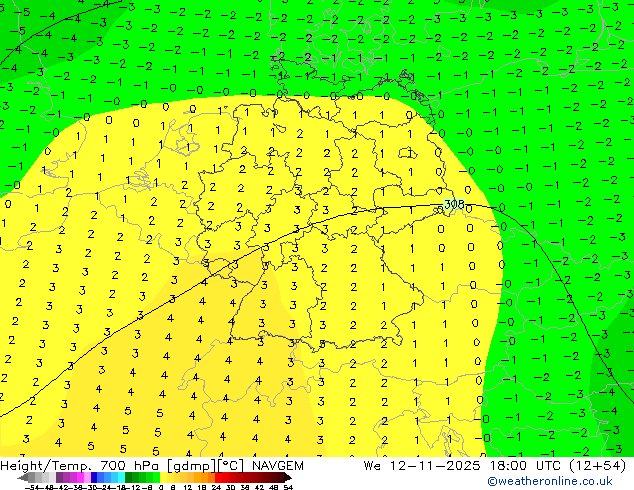Click the 'Height/Temp. 700 hPa' map title

(x=80, y=466)
